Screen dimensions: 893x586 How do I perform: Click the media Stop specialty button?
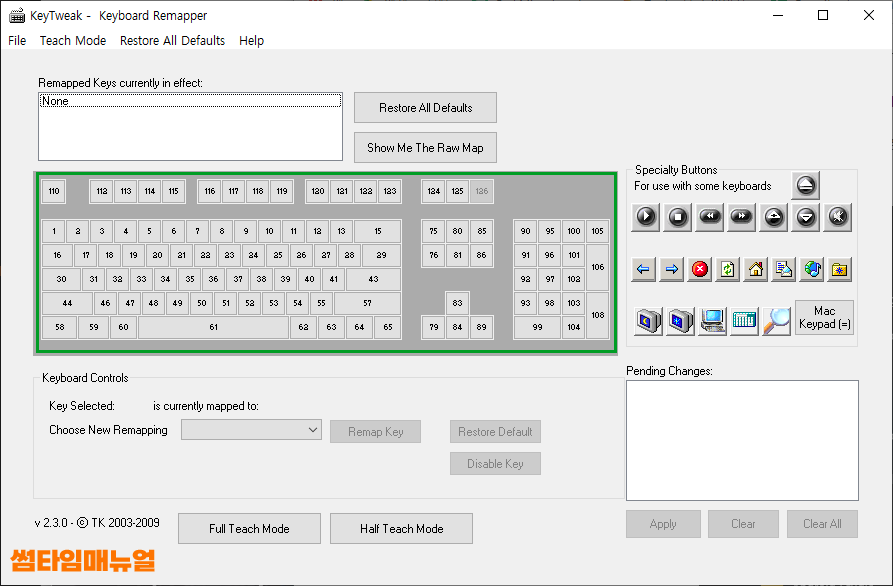[678, 217]
